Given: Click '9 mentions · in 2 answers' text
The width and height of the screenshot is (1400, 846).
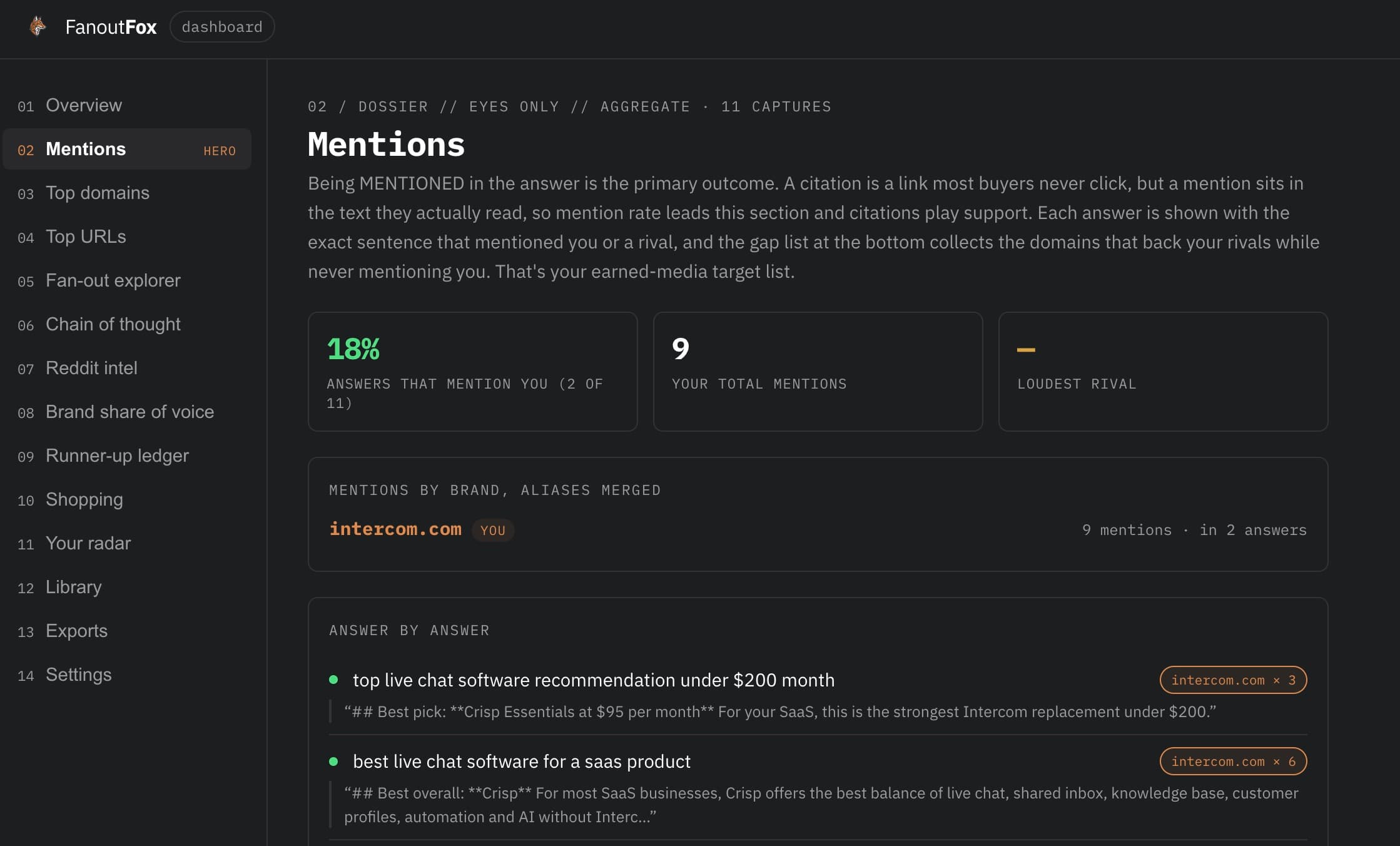Looking at the screenshot, I should pos(1194,530).
